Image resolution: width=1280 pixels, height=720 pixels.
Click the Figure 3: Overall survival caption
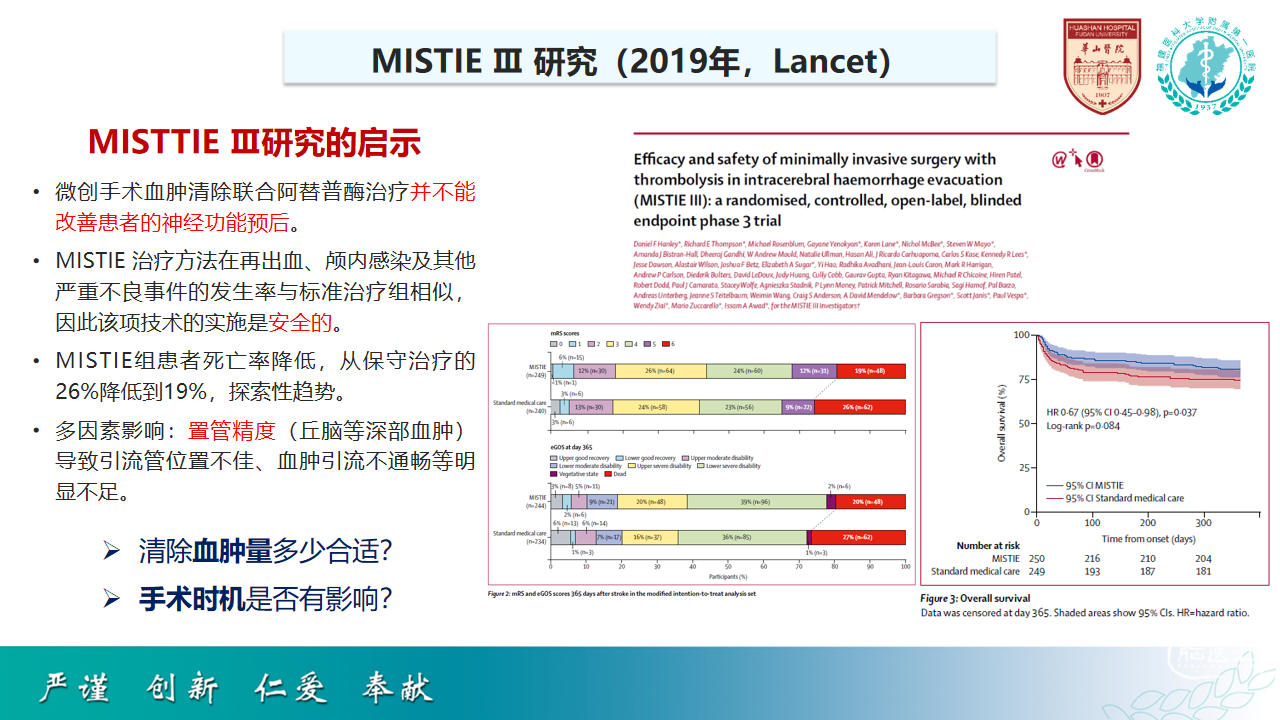click(x=977, y=598)
